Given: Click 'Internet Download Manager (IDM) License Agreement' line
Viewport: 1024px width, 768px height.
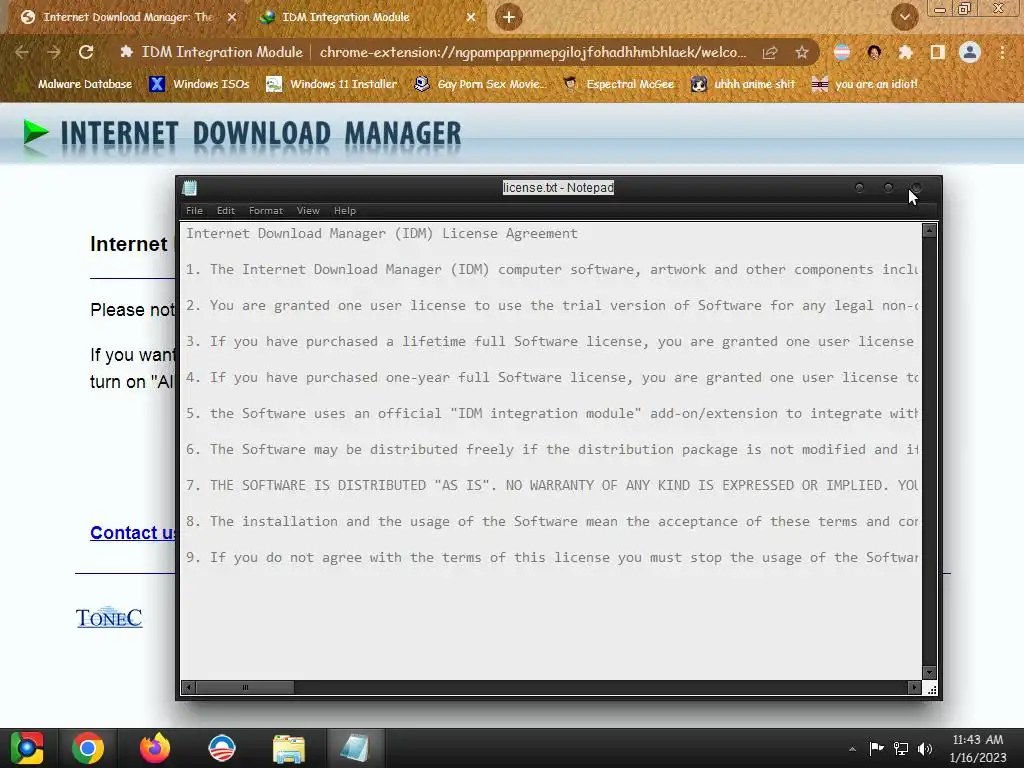Looking at the screenshot, I should tap(381, 233).
